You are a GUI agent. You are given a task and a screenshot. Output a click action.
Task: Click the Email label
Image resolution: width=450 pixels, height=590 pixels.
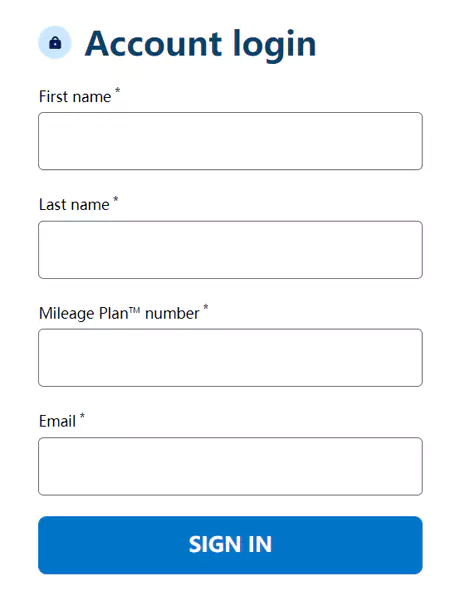click(58, 421)
